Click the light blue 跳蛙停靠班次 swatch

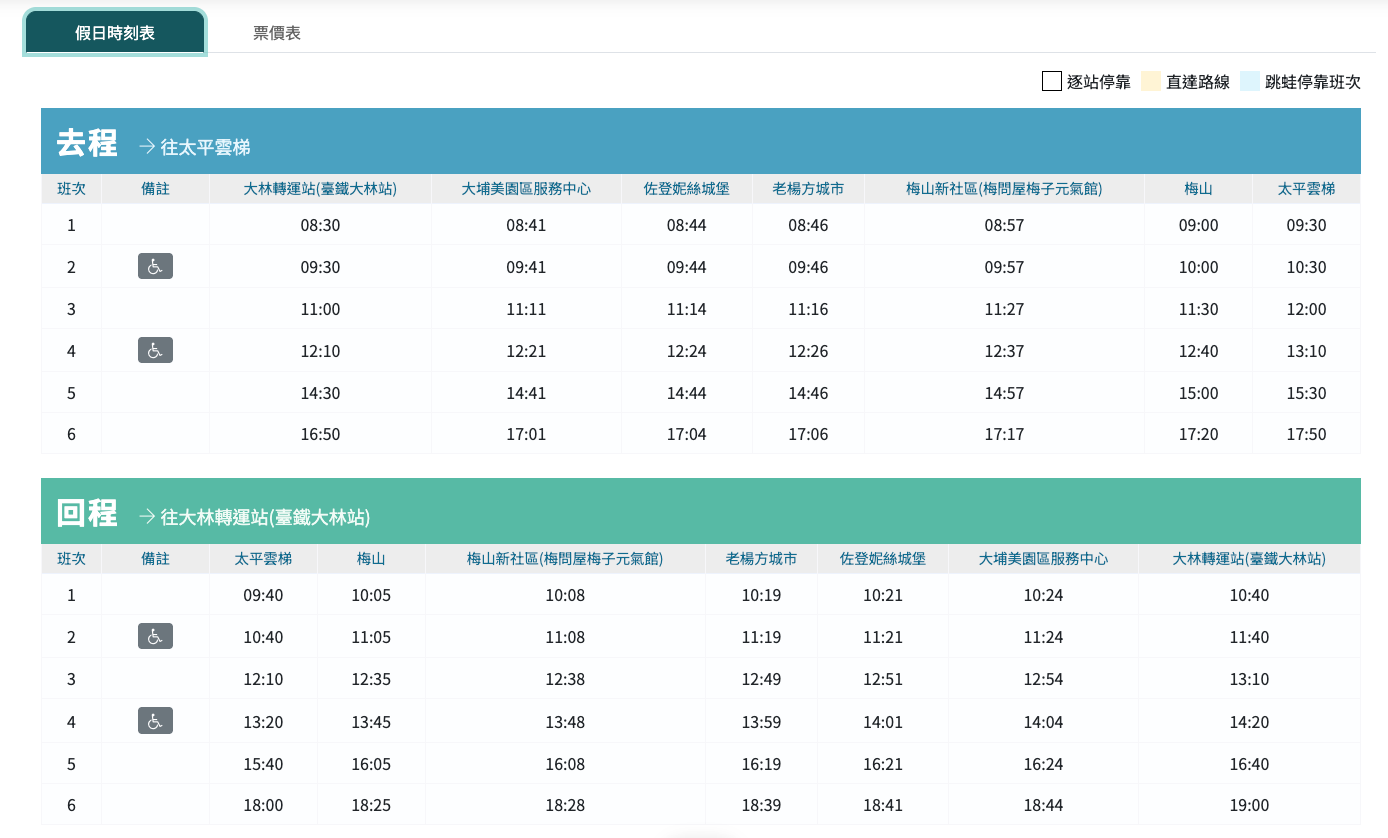tap(1249, 82)
